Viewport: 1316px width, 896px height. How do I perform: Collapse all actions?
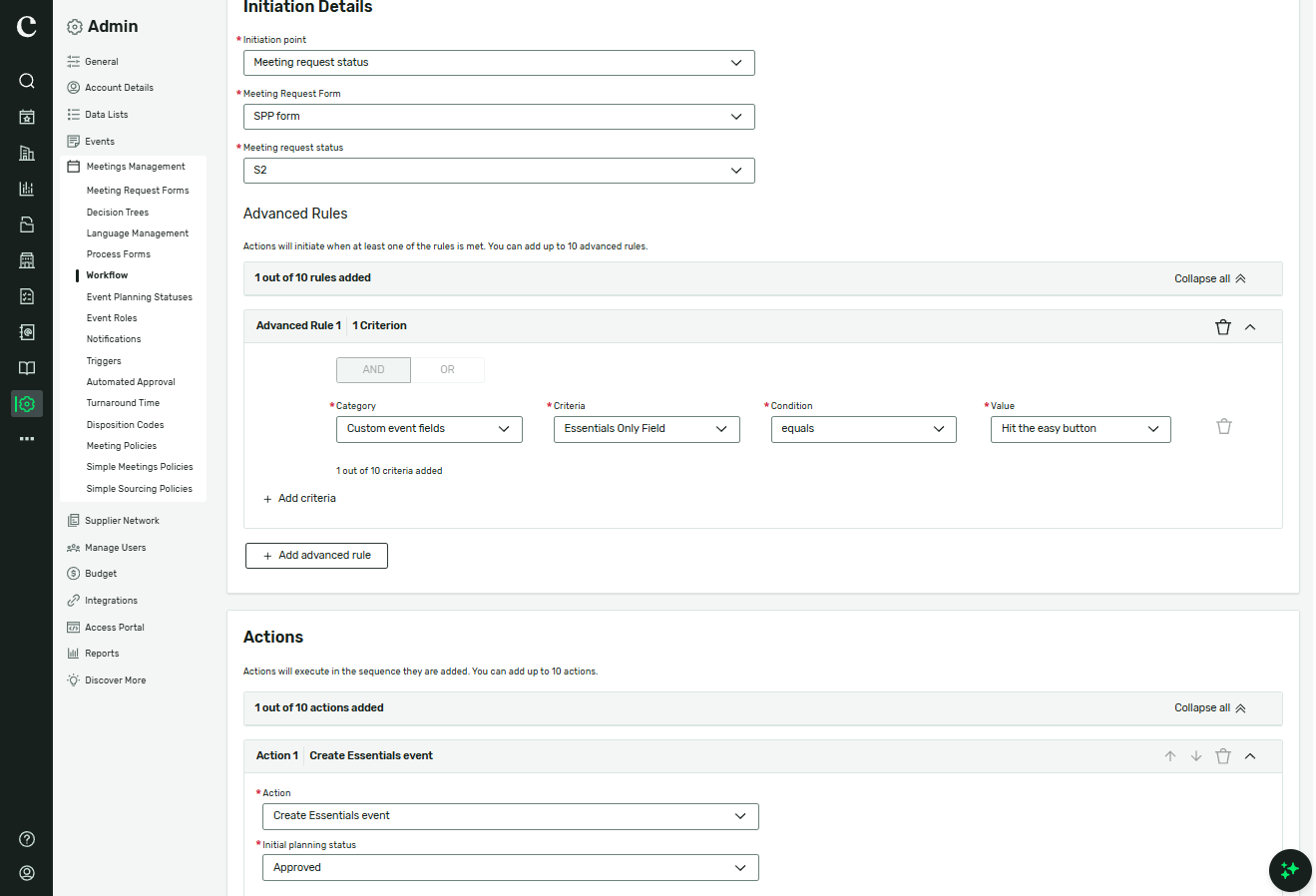click(1210, 707)
